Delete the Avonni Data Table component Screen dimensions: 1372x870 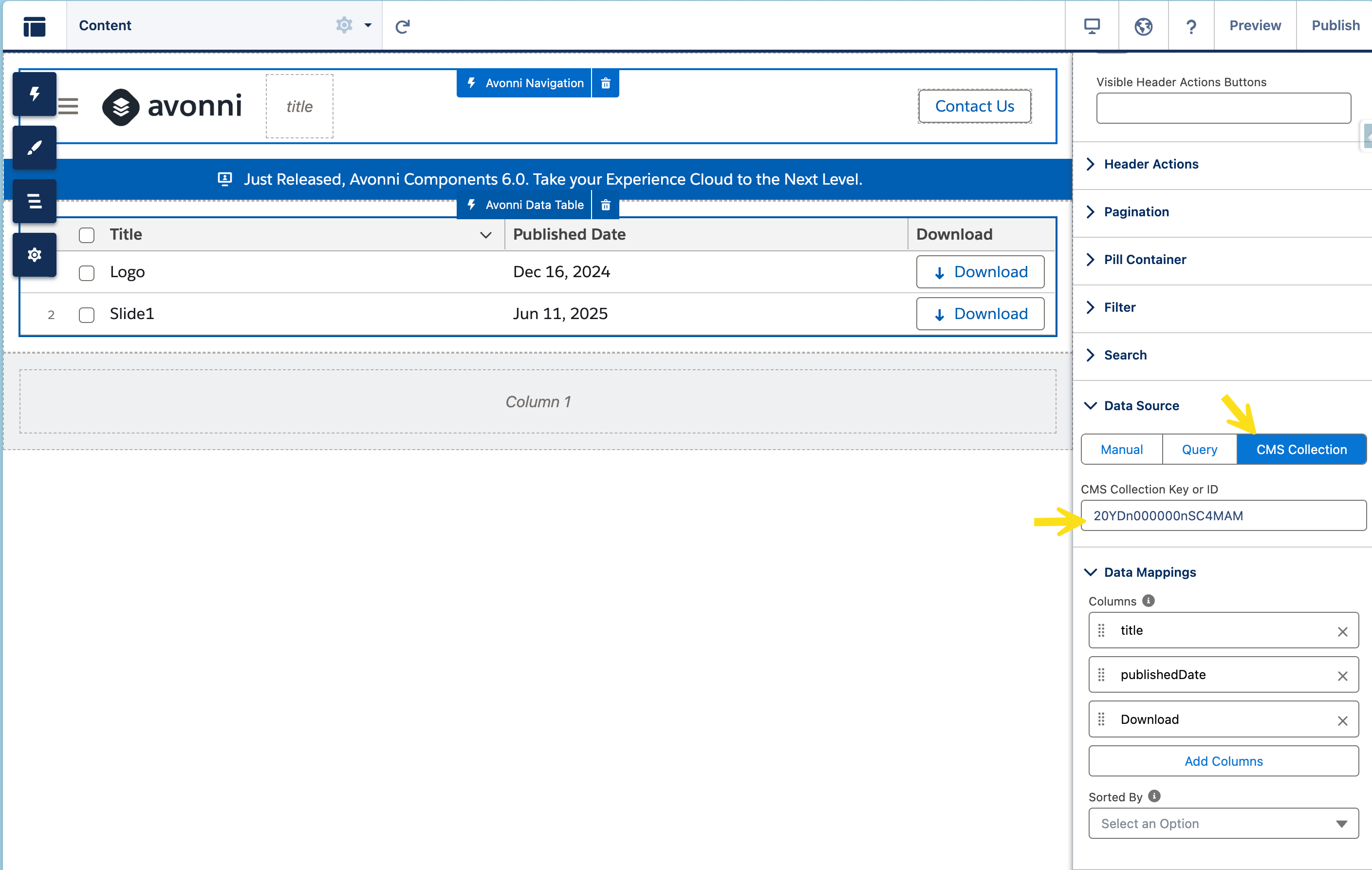pos(606,205)
